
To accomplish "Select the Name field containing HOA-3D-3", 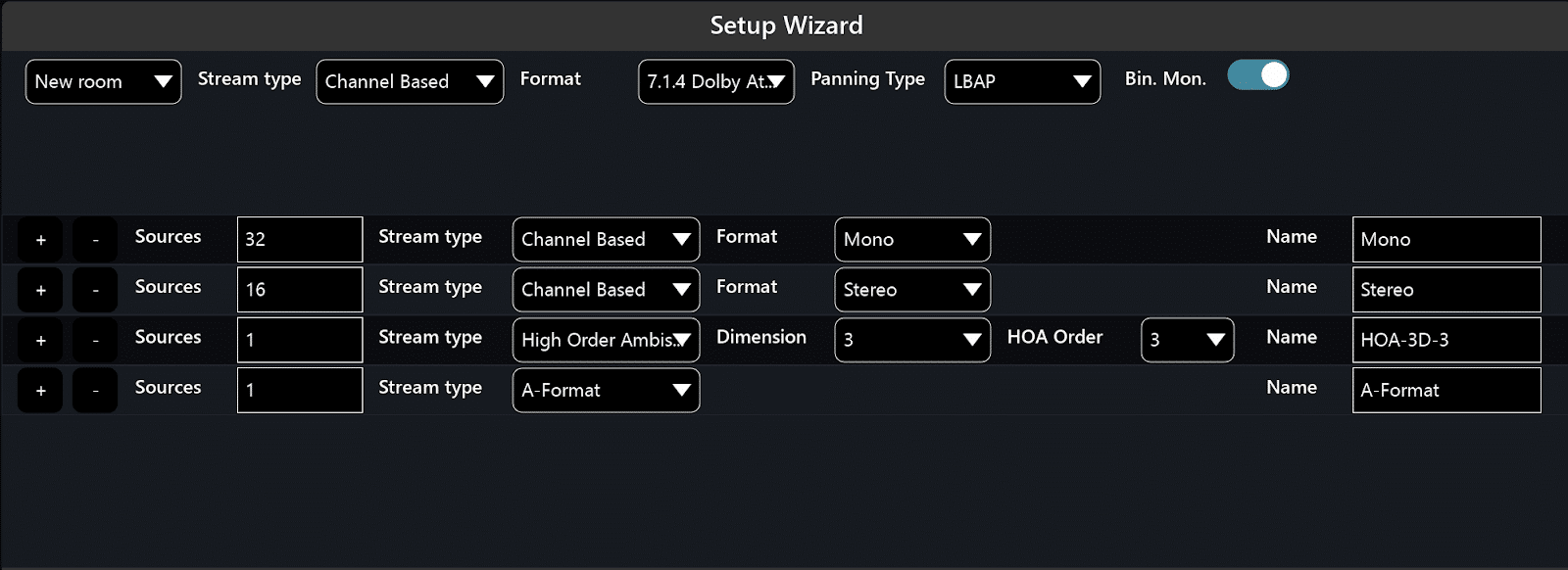I will pos(1446,340).
